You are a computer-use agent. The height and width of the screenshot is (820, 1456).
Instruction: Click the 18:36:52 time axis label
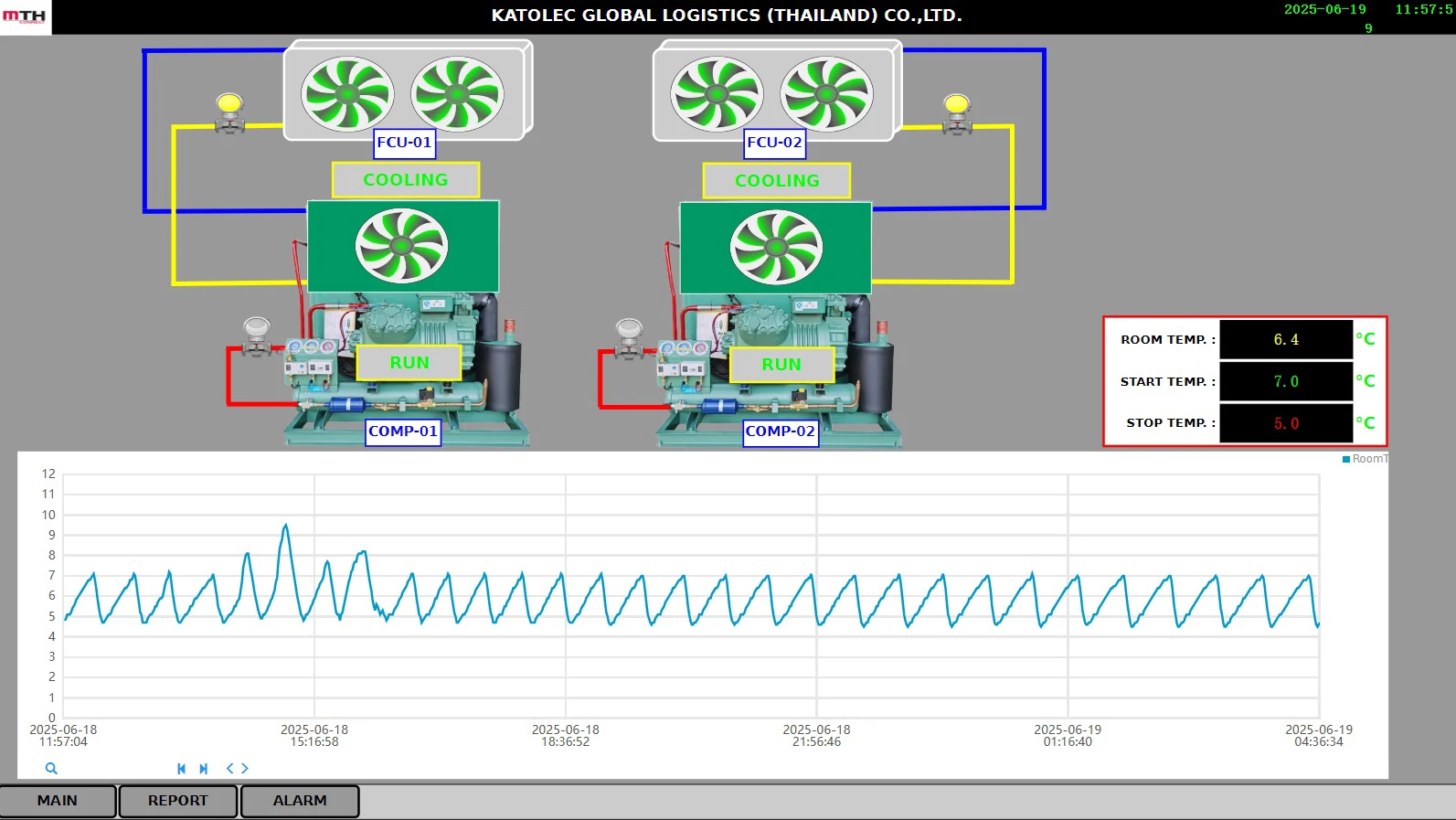[566, 736]
